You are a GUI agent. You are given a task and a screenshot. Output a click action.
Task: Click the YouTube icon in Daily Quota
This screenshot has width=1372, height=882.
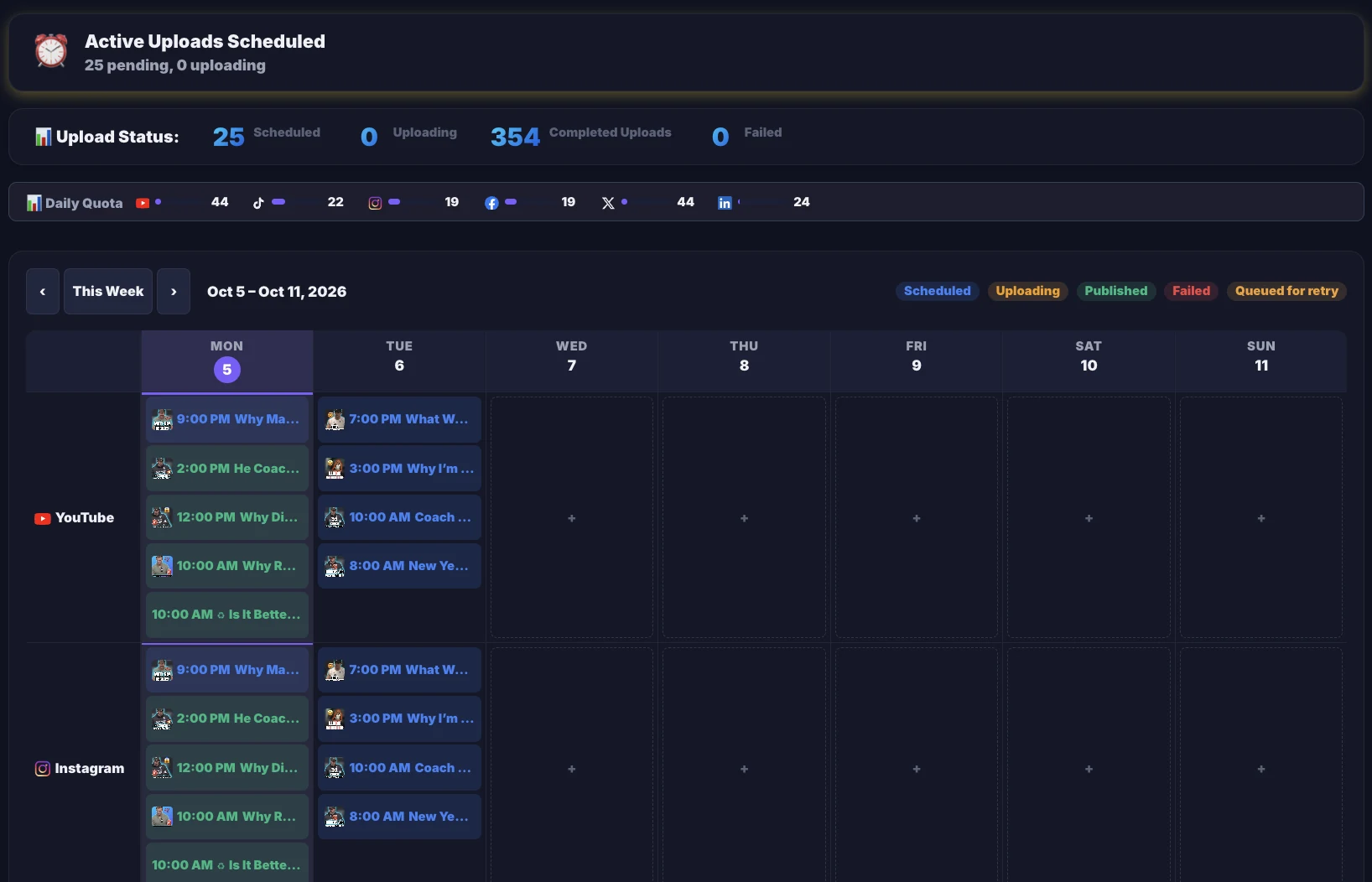pyautogui.click(x=143, y=203)
